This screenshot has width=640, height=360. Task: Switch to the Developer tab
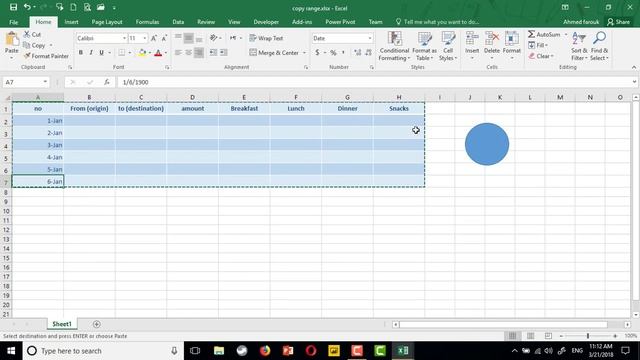[x=266, y=22]
